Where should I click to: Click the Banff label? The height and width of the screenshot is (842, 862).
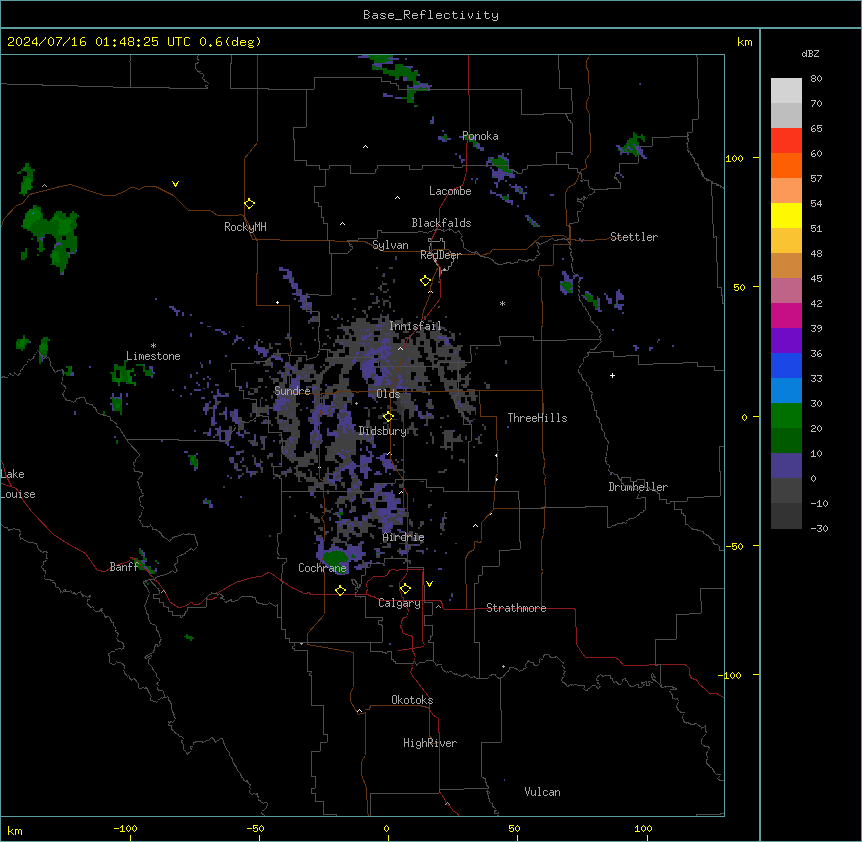click(124, 567)
